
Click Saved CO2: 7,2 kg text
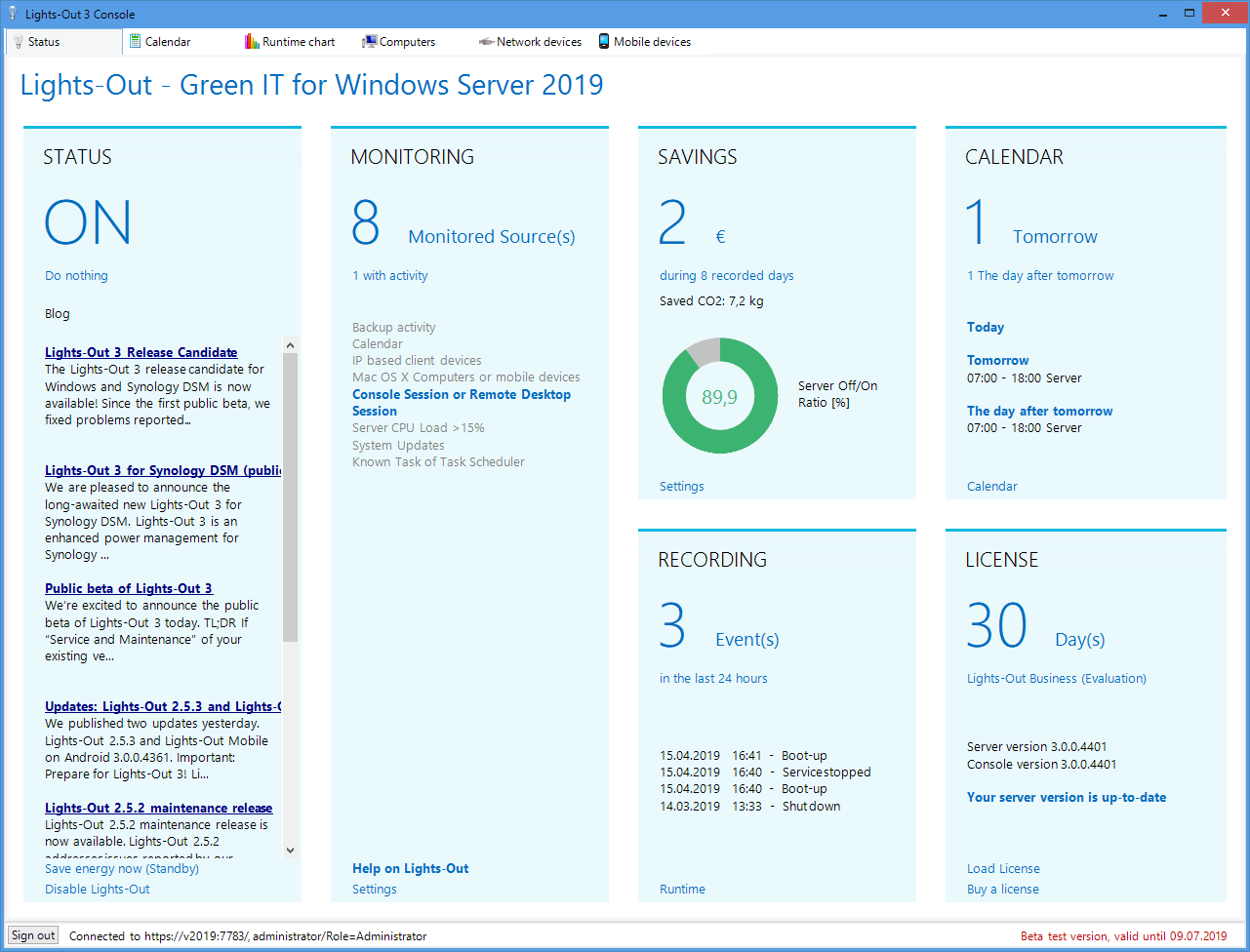coord(711,300)
